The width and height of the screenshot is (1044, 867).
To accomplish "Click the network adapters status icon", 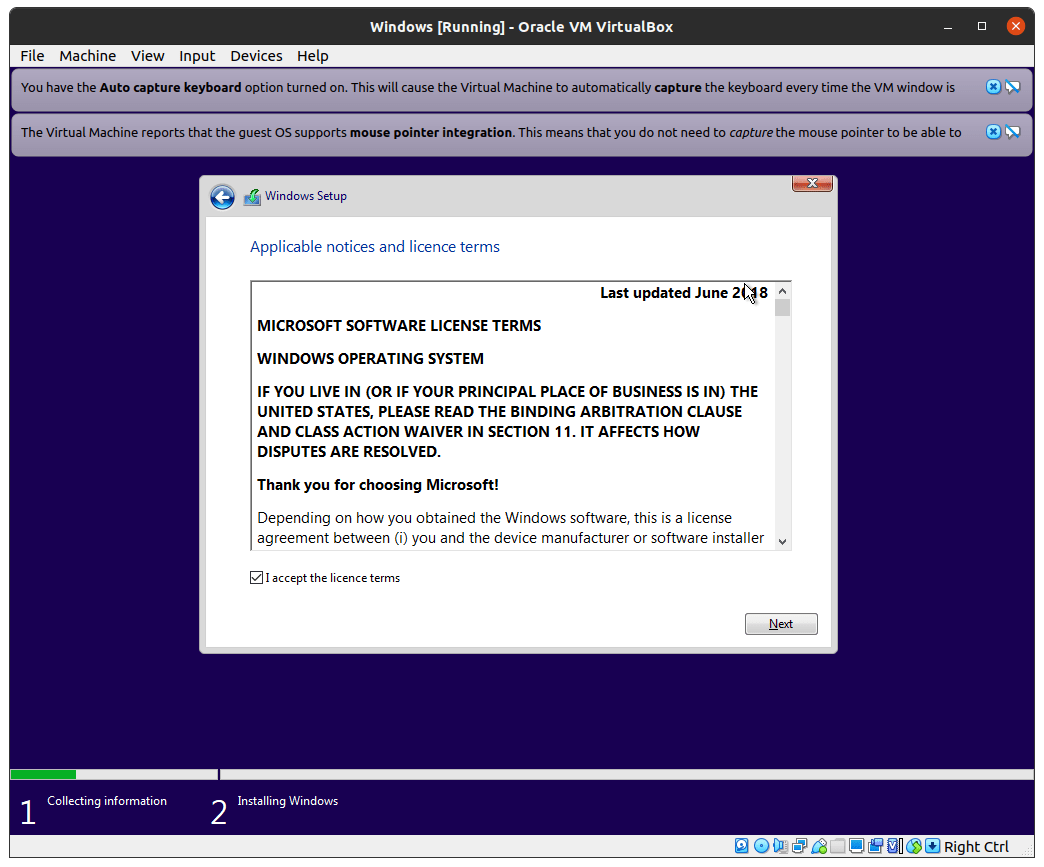I will coord(800,846).
